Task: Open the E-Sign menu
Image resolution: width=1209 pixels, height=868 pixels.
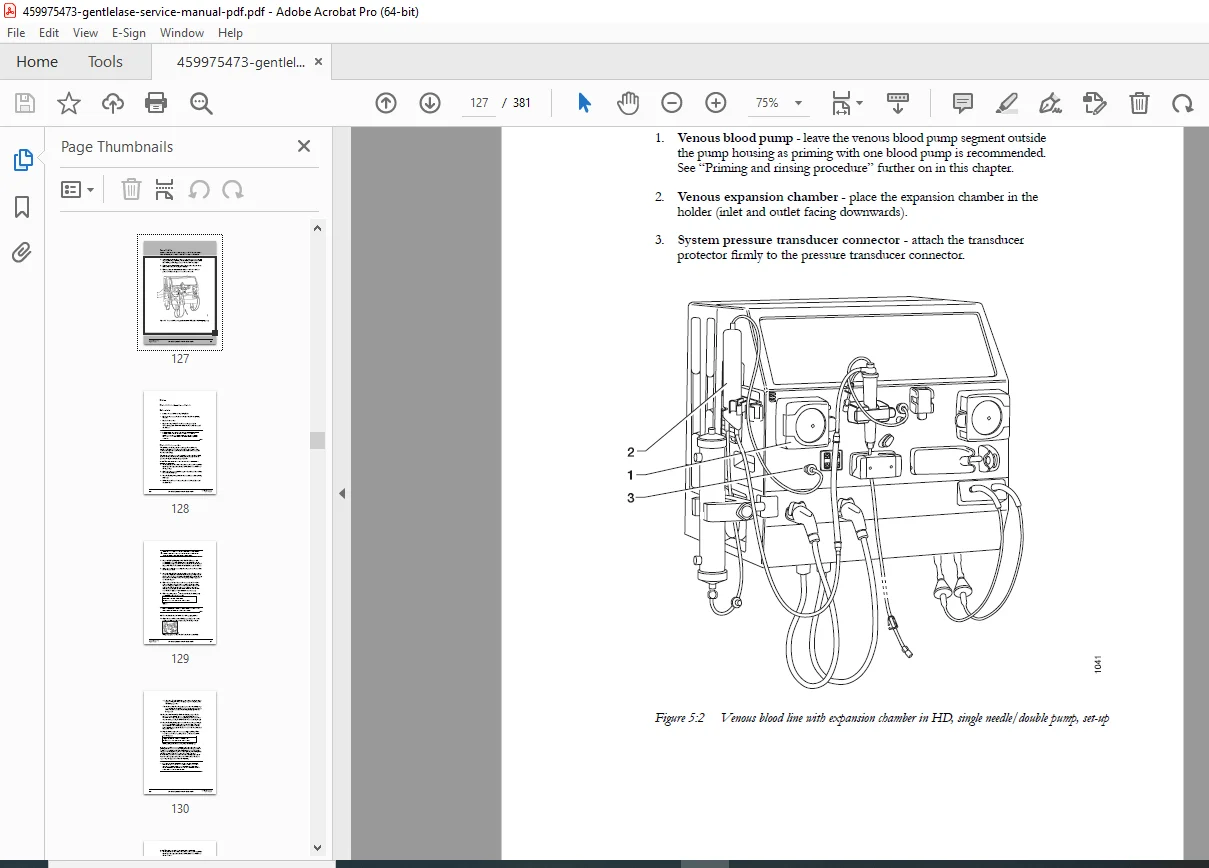Action: click(128, 33)
